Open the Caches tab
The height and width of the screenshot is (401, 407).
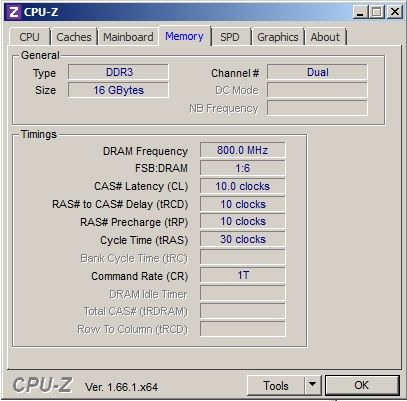74,37
